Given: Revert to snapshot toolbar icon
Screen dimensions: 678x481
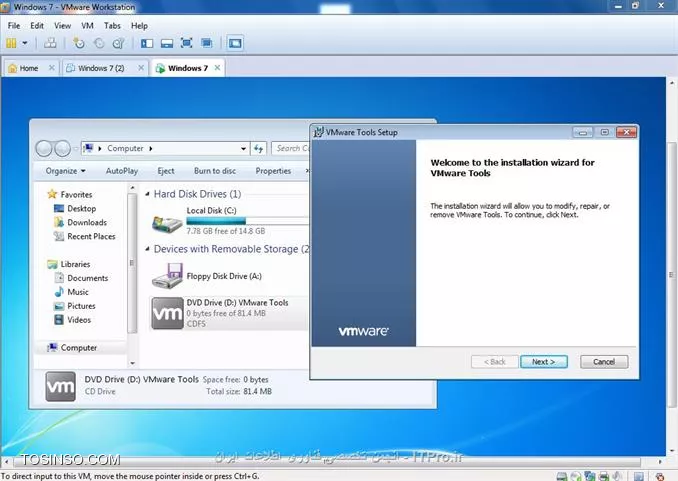Looking at the screenshot, I should point(99,43).
